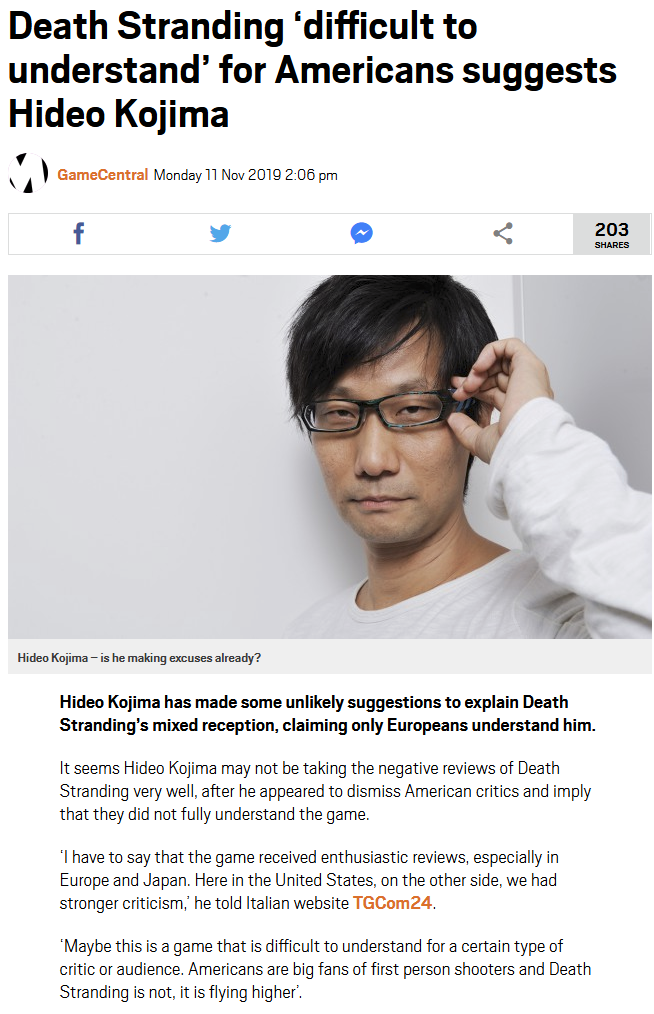Click the caption about making excuses already
Viewport: 654px width, 1014px height.
[x=139, y=658]
